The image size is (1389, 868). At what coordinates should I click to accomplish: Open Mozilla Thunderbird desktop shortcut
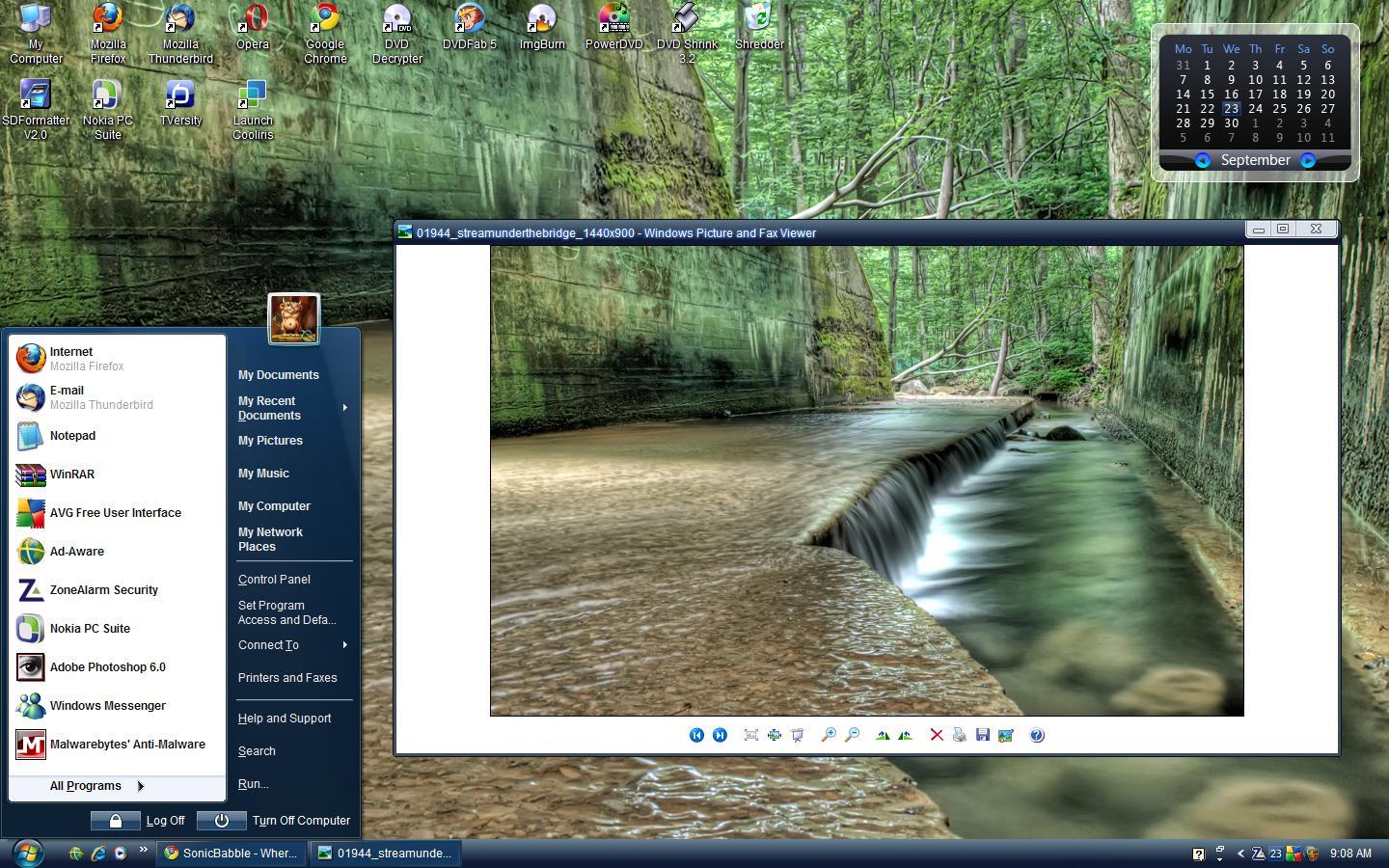point(180,34)
